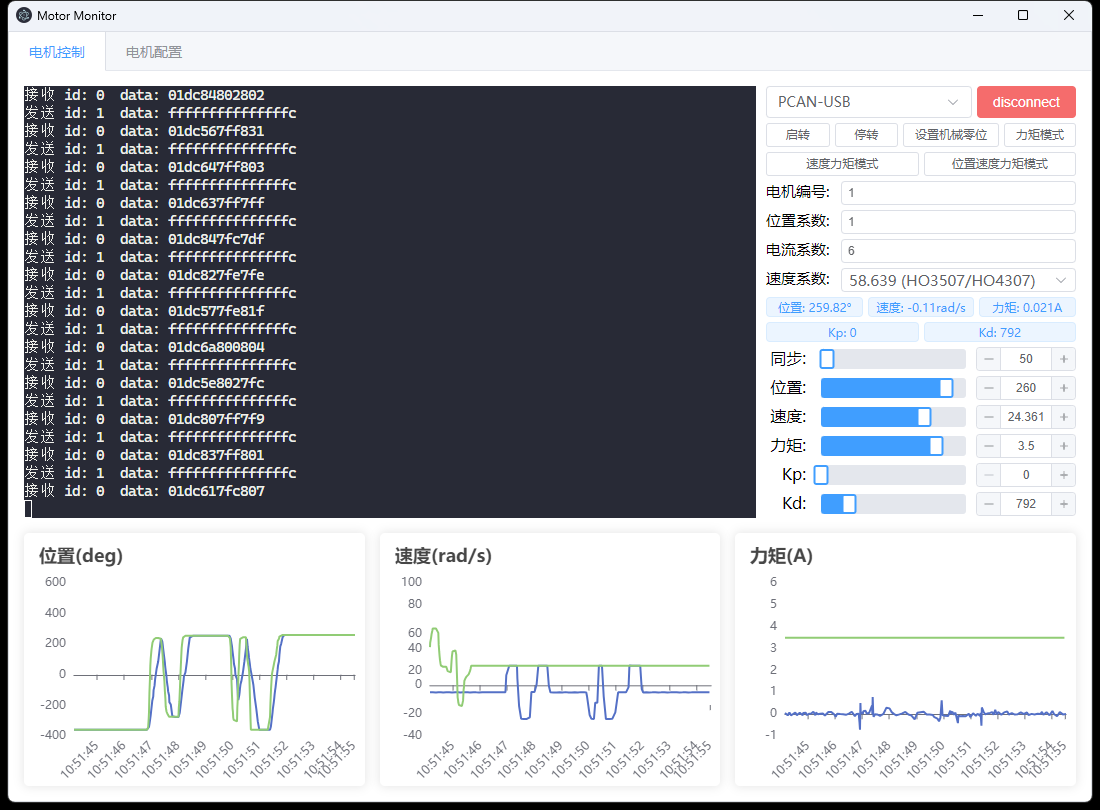Viewport: 1100px width, 810px height.
Task: Click the red disconnect button
Action: point(1026,102)
